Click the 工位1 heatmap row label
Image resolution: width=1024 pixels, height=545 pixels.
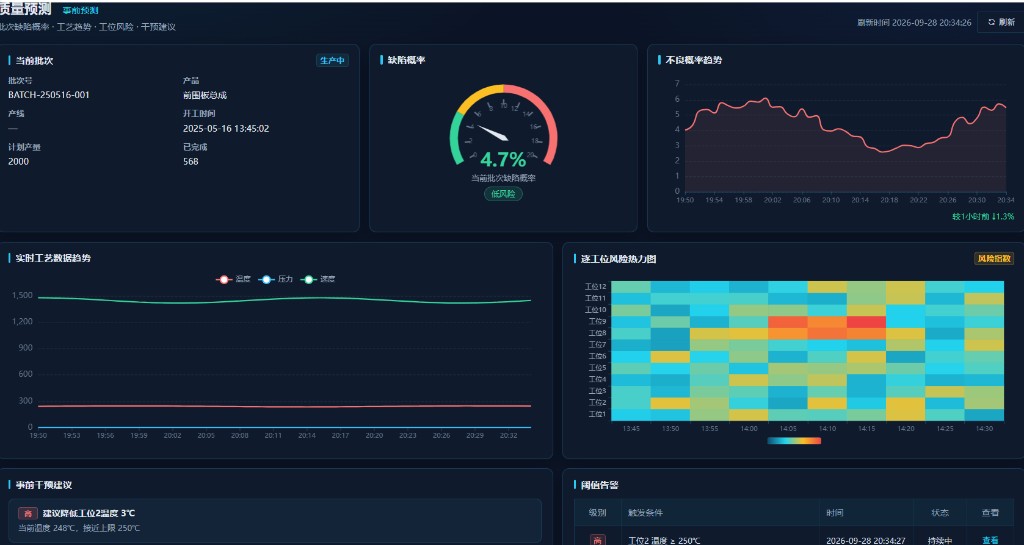[598, 414]
